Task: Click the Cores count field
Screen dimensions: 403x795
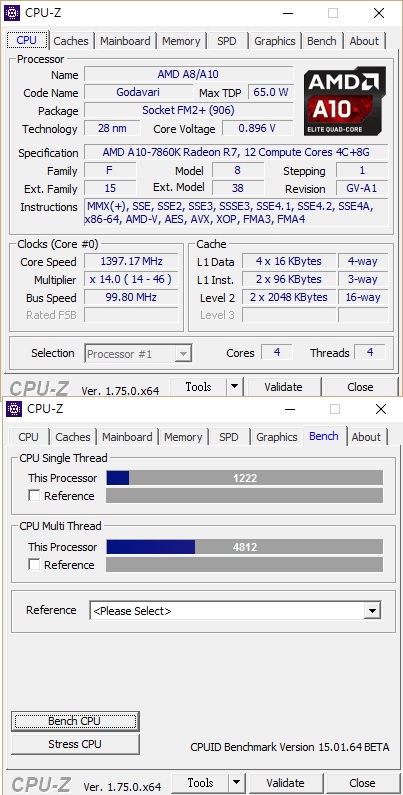Action: 277,352
